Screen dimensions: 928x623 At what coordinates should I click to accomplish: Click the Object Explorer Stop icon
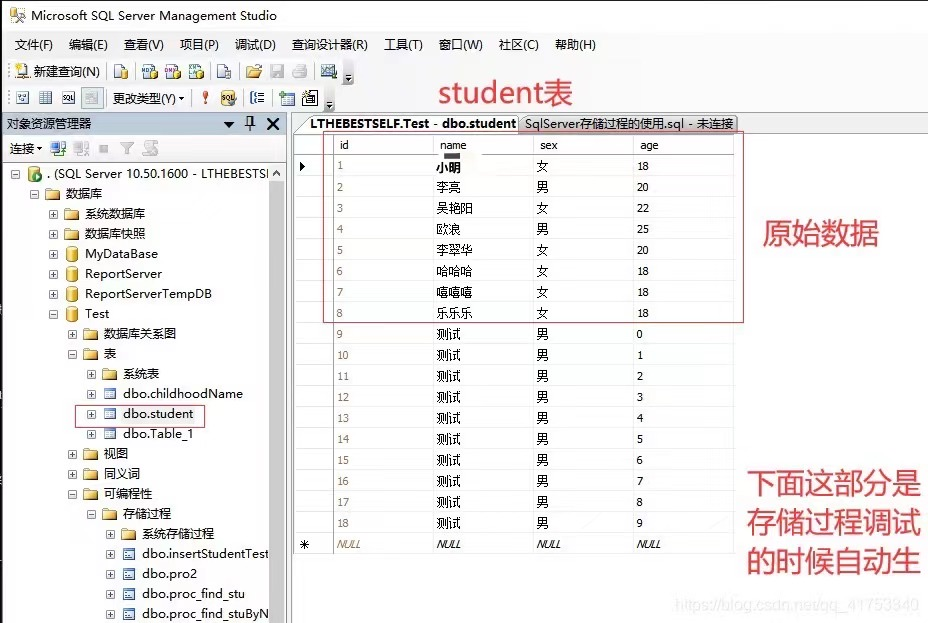104,149
